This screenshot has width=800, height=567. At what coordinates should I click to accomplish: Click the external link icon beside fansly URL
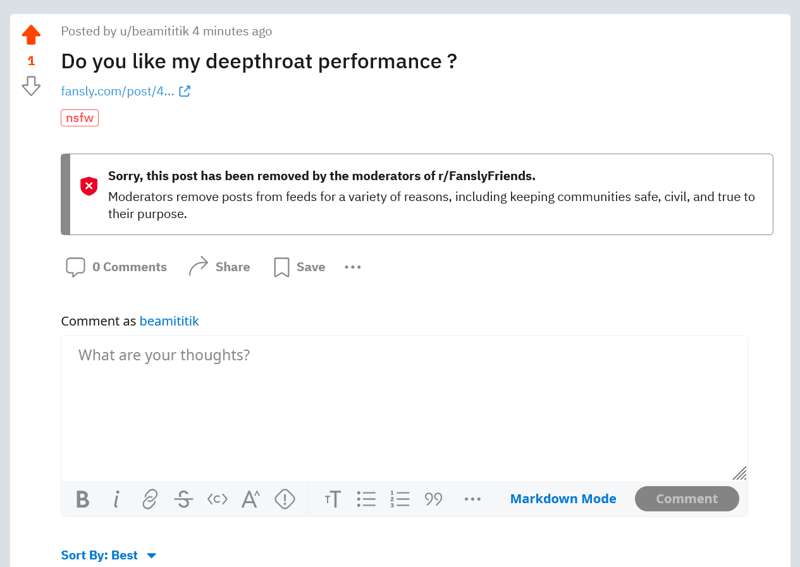(185, 91)
